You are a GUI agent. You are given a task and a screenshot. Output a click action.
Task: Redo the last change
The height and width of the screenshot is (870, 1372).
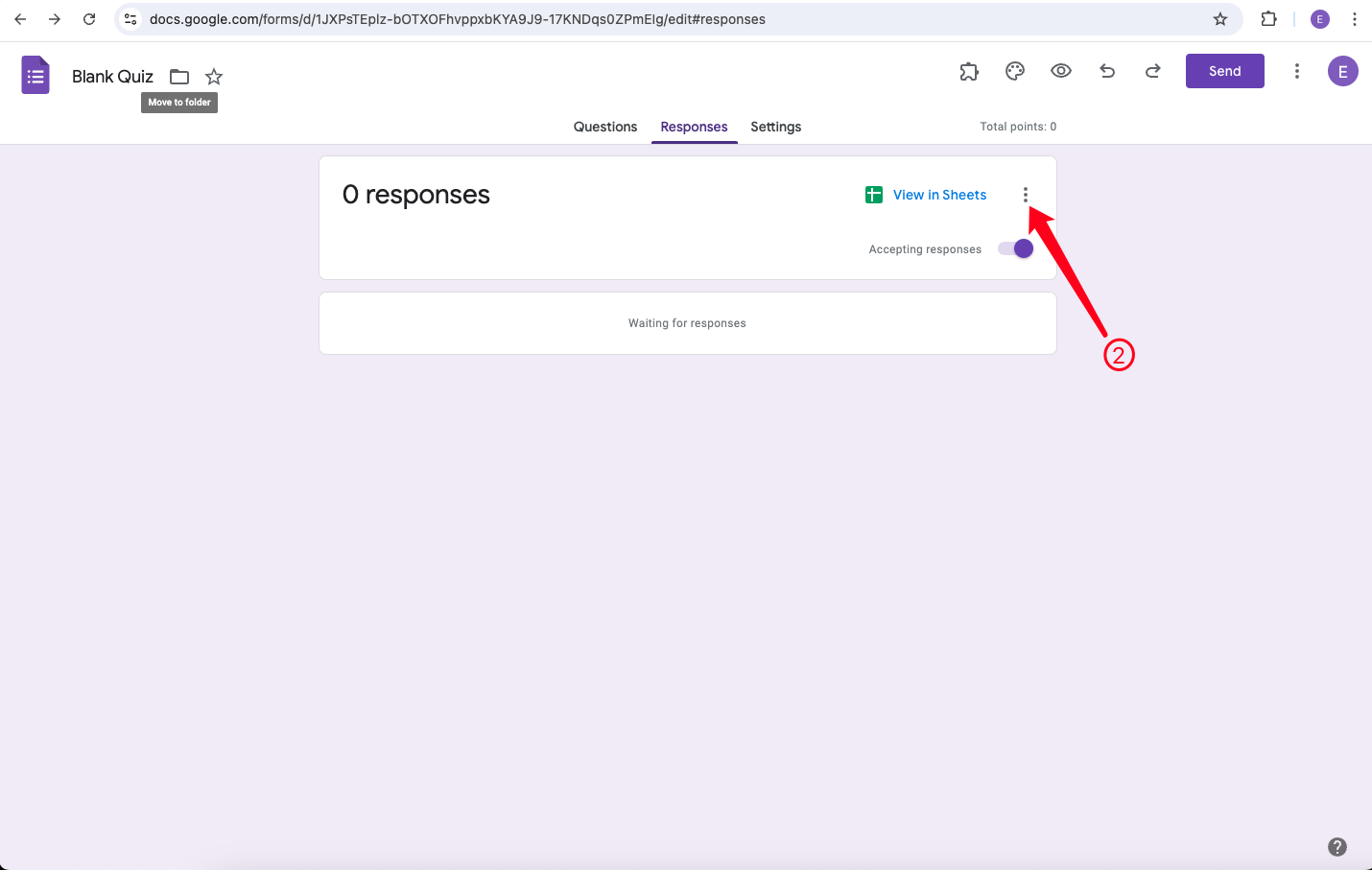point(1152,71)
